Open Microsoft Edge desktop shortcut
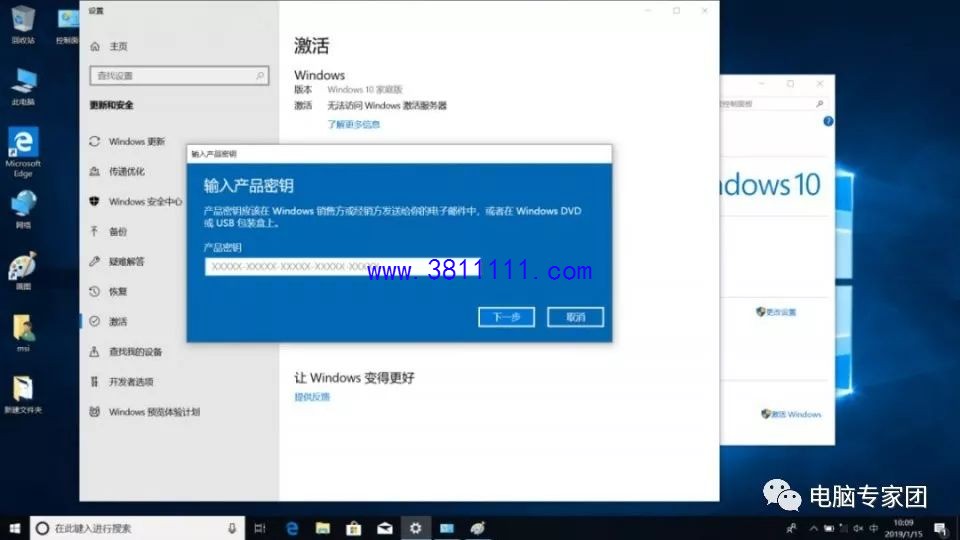960x540 pixels. 23,152
